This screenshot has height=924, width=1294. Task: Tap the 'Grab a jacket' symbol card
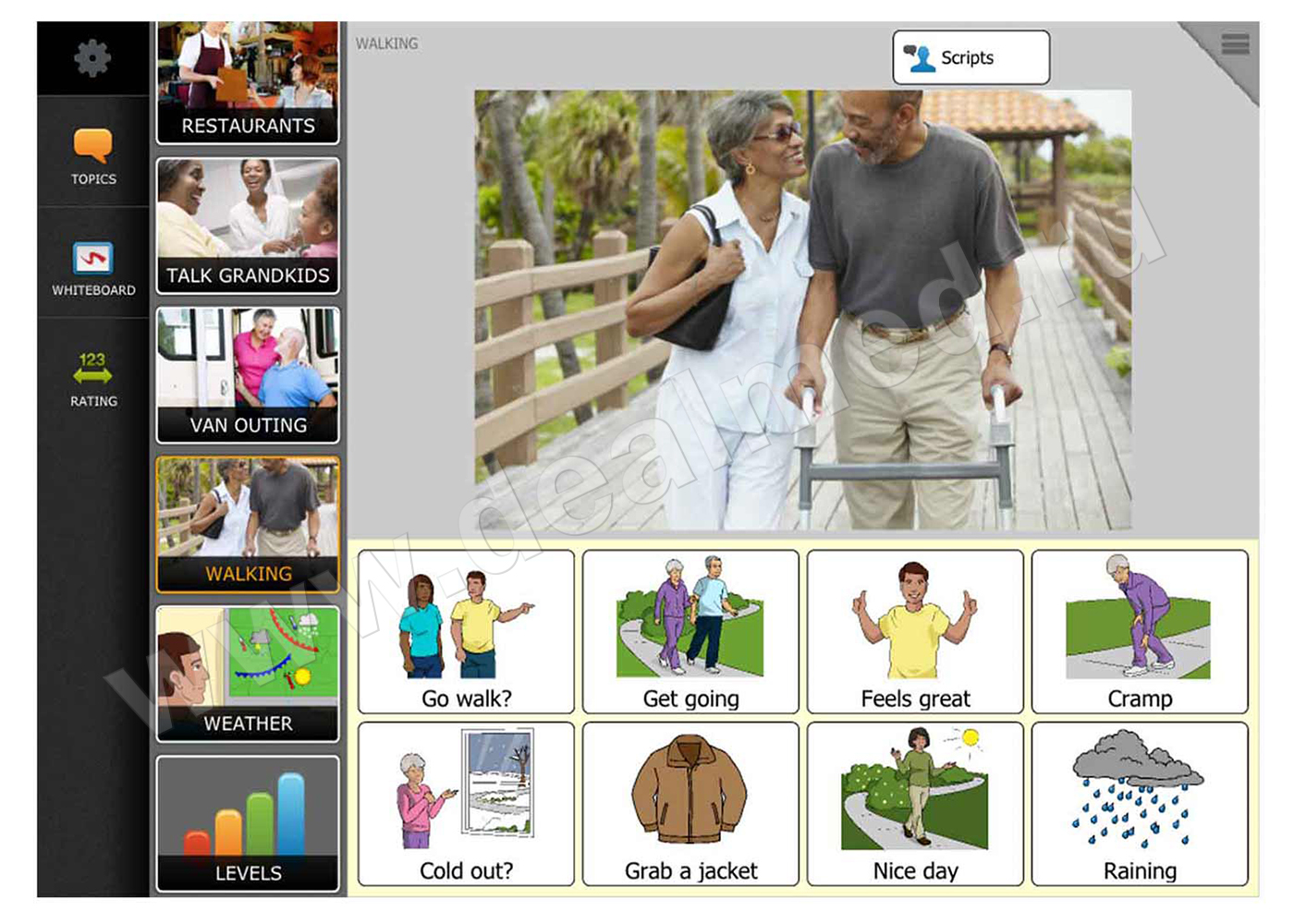pyautogui.click(x=690, y=804)
